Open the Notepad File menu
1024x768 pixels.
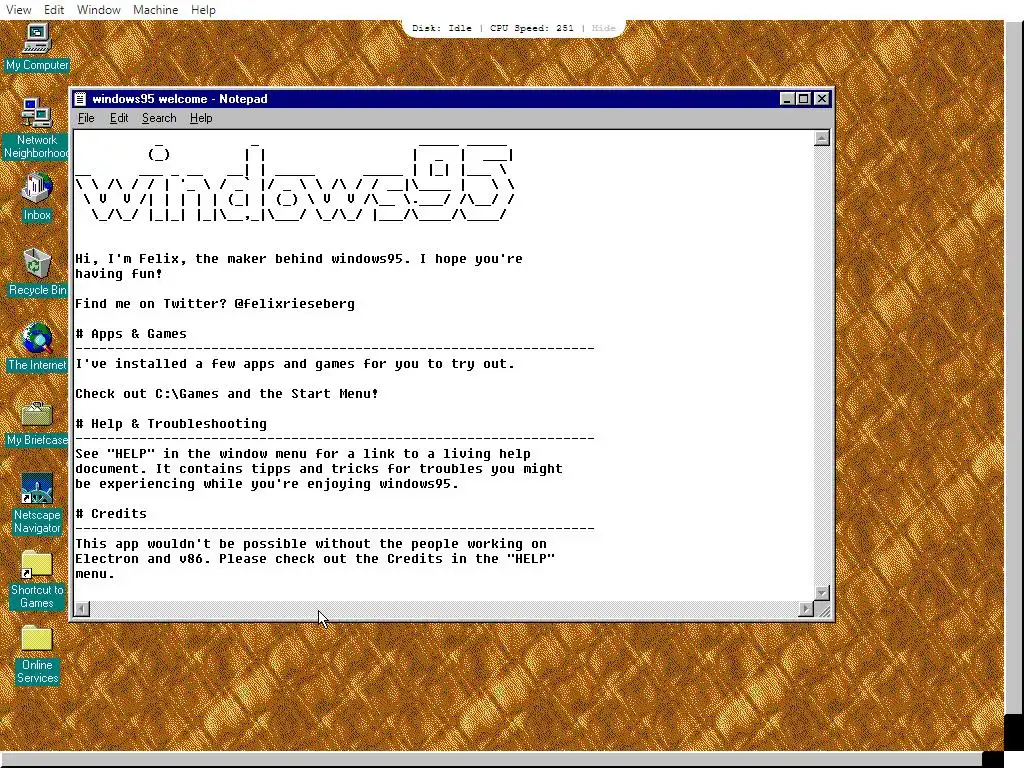click(x=86, y=118)
